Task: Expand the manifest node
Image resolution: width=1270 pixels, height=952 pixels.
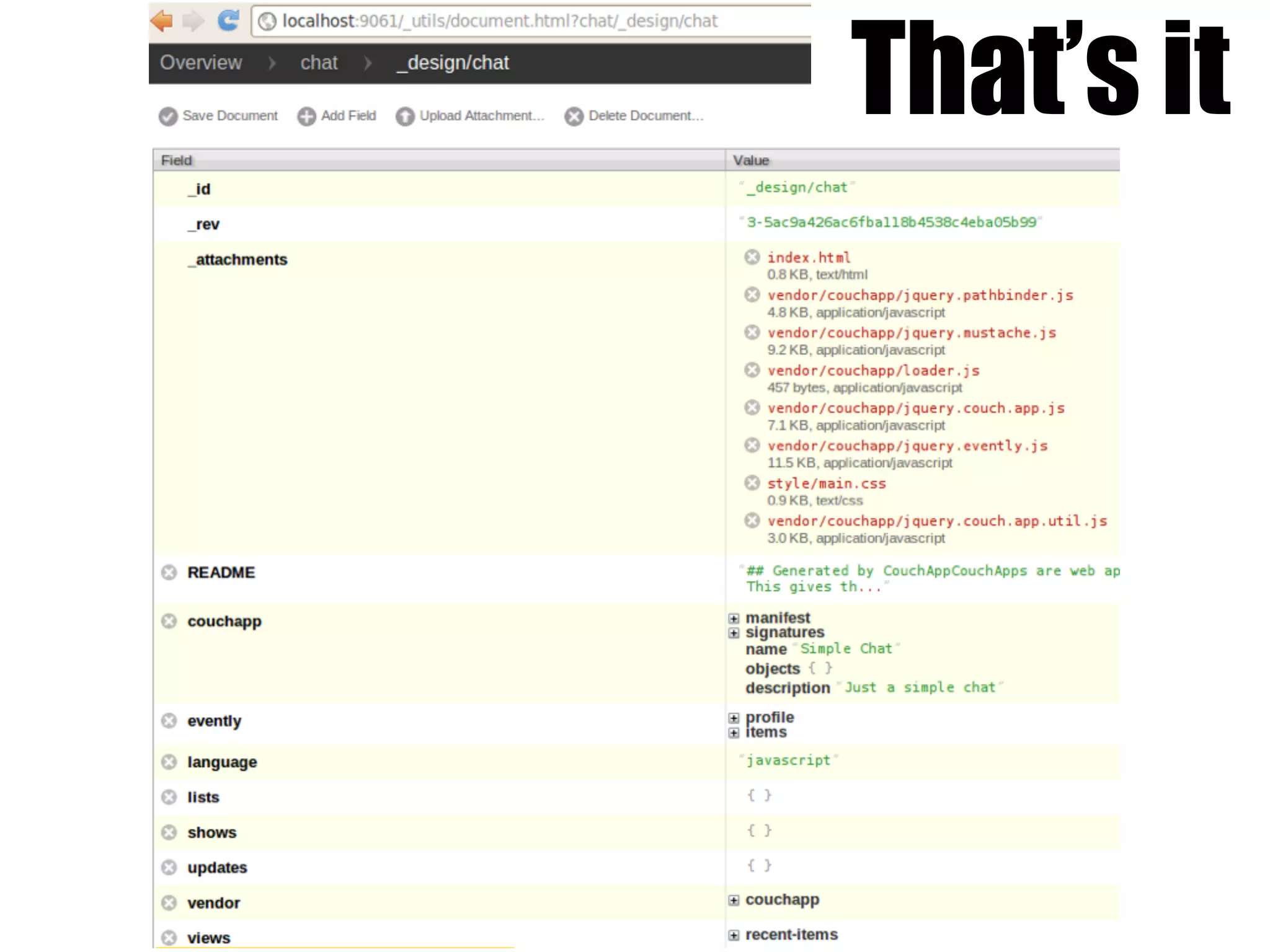Action: click(x=734, y=619)
